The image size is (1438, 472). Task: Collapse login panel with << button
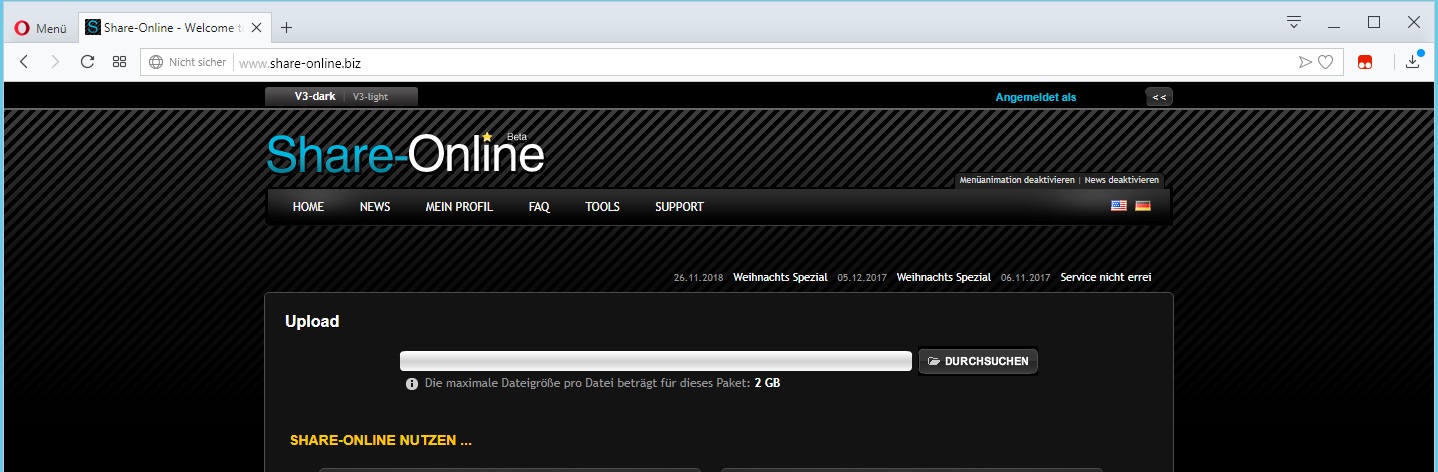click(x=1159, y=97)
